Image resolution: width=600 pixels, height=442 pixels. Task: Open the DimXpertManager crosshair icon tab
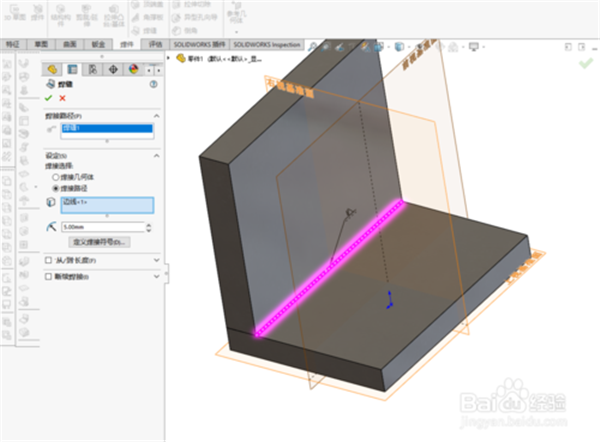(x=111, y=69)
